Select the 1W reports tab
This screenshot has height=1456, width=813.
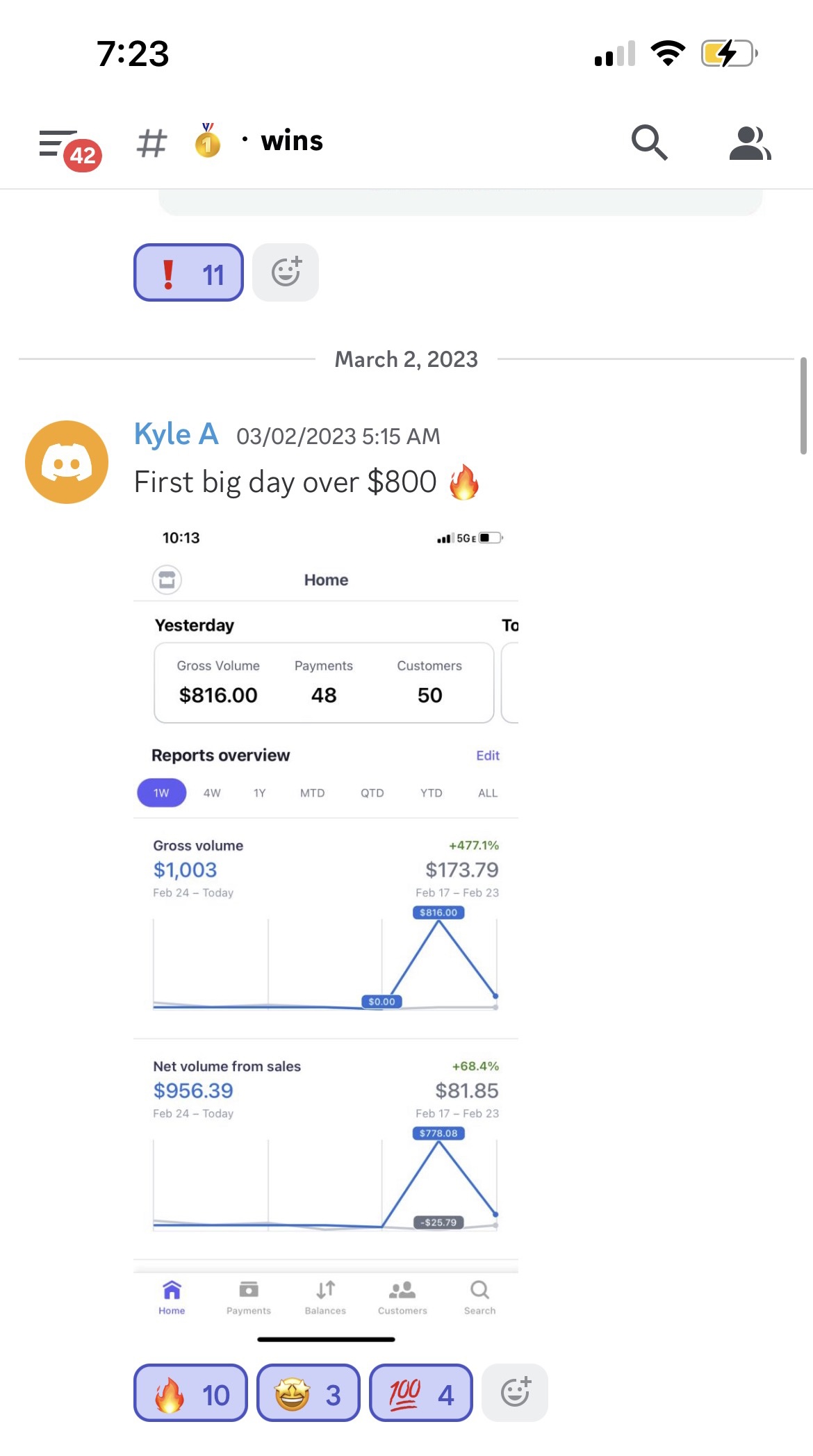click(x=161, y=792)
